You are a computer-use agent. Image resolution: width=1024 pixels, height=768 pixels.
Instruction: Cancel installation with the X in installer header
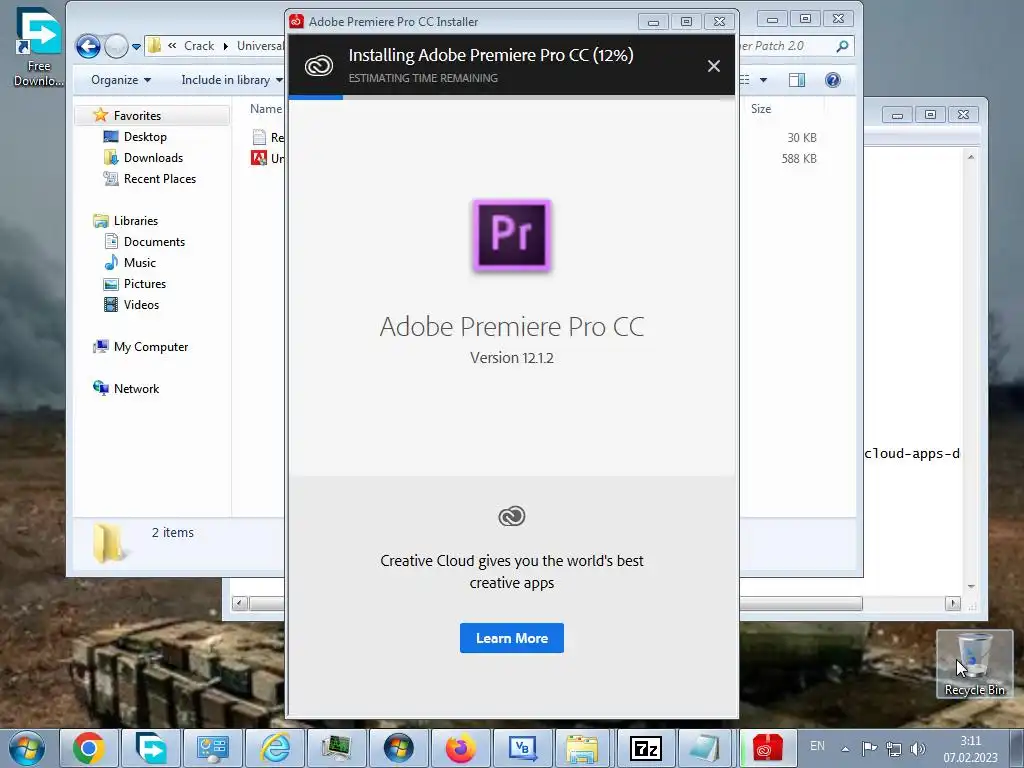pos(714,66)
